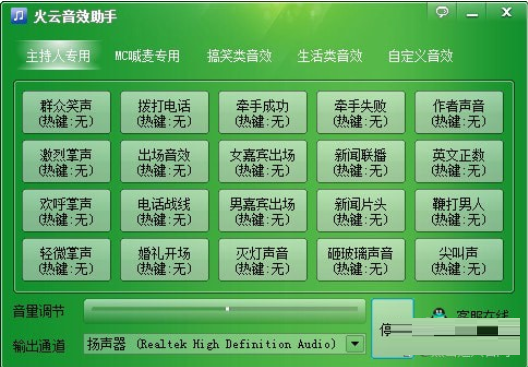Play the 男嘉宾出场 effect
528x367 pixels.
[x=263, y=211]
